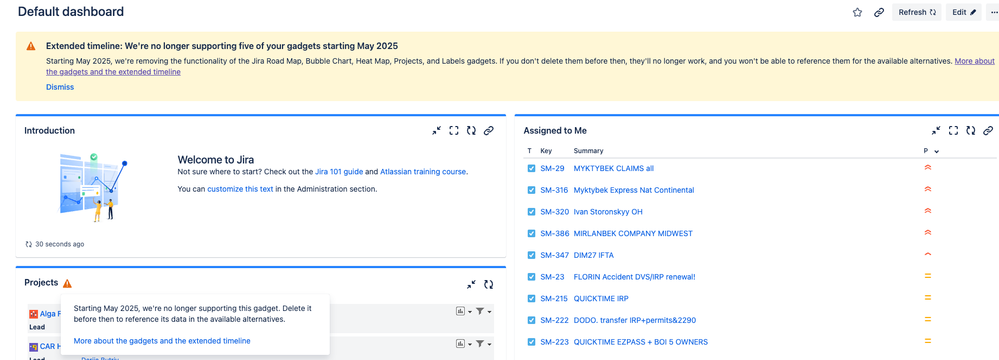
Task: Open DIM27 IFTA issue summary
Action: click(594, 255)
